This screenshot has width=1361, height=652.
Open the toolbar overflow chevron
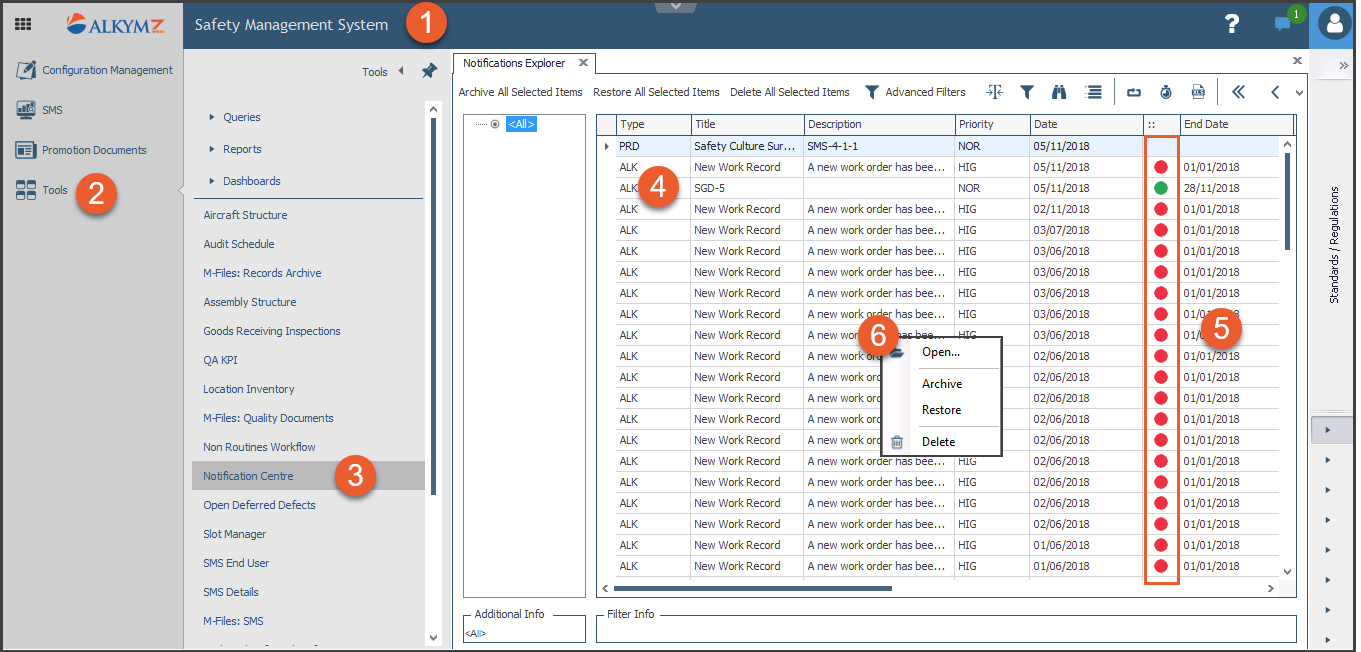click(x=1298, y=93)
